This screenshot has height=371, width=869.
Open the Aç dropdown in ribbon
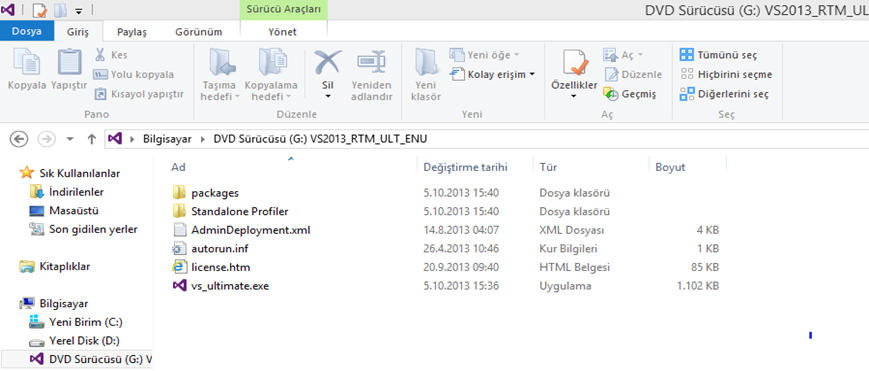point(623,55)
